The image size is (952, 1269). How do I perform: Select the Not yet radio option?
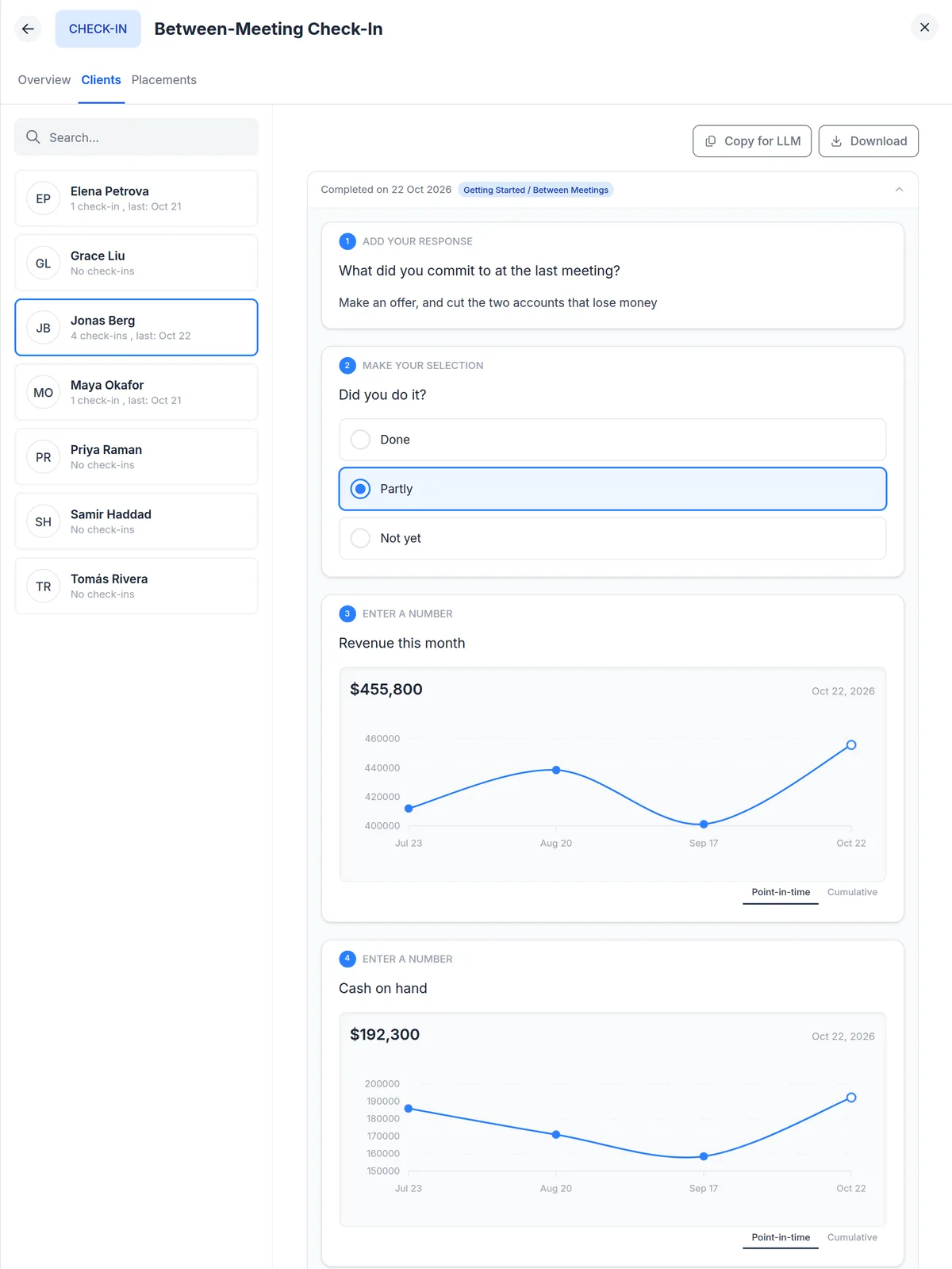click(x=612, y=538)
